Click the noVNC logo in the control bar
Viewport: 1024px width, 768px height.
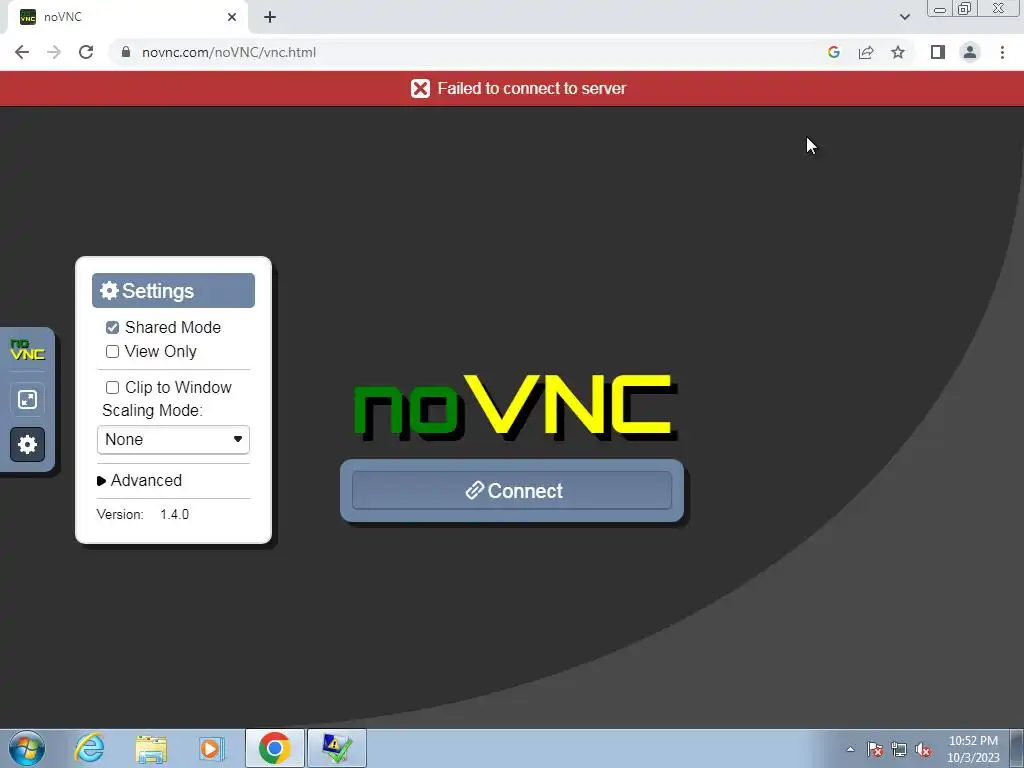(27, 350)
